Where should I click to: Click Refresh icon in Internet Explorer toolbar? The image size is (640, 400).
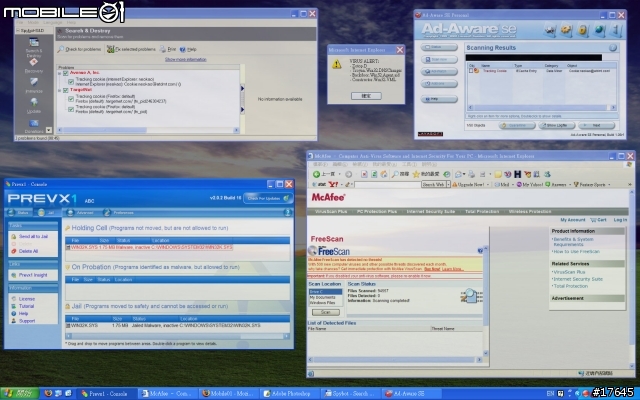374,174
